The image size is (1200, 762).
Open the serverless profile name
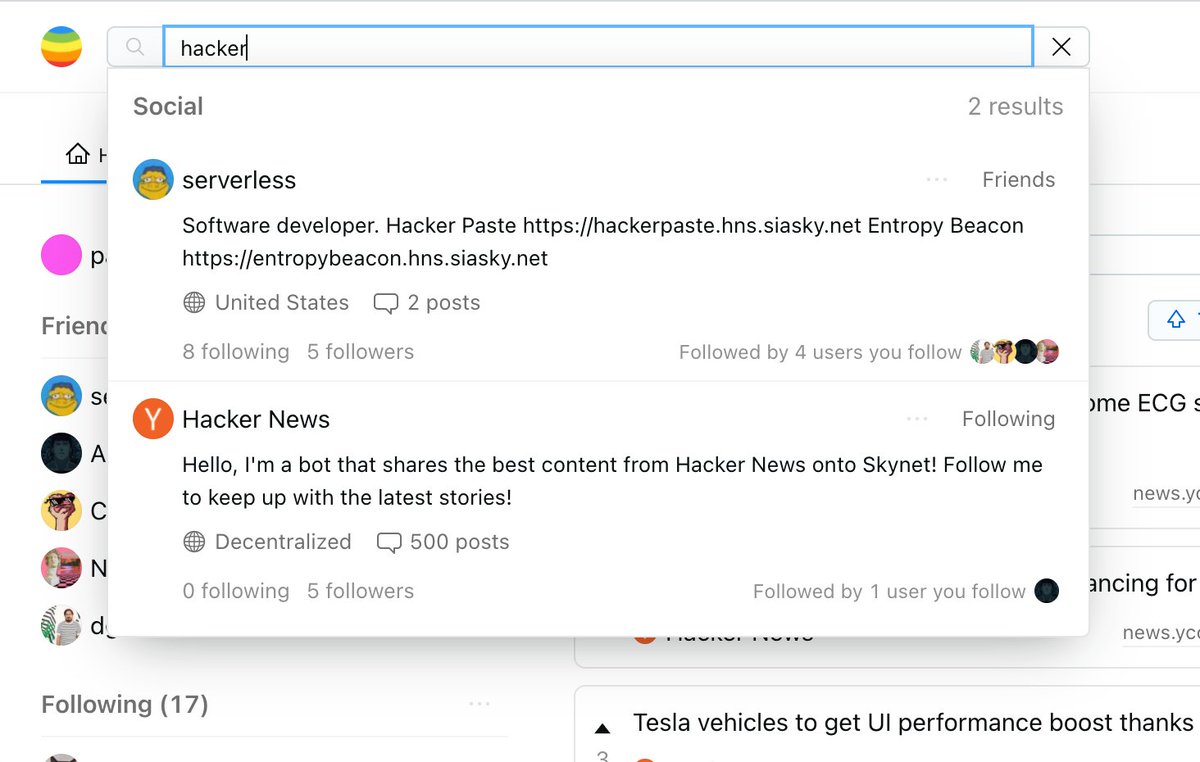coord(239,180)
